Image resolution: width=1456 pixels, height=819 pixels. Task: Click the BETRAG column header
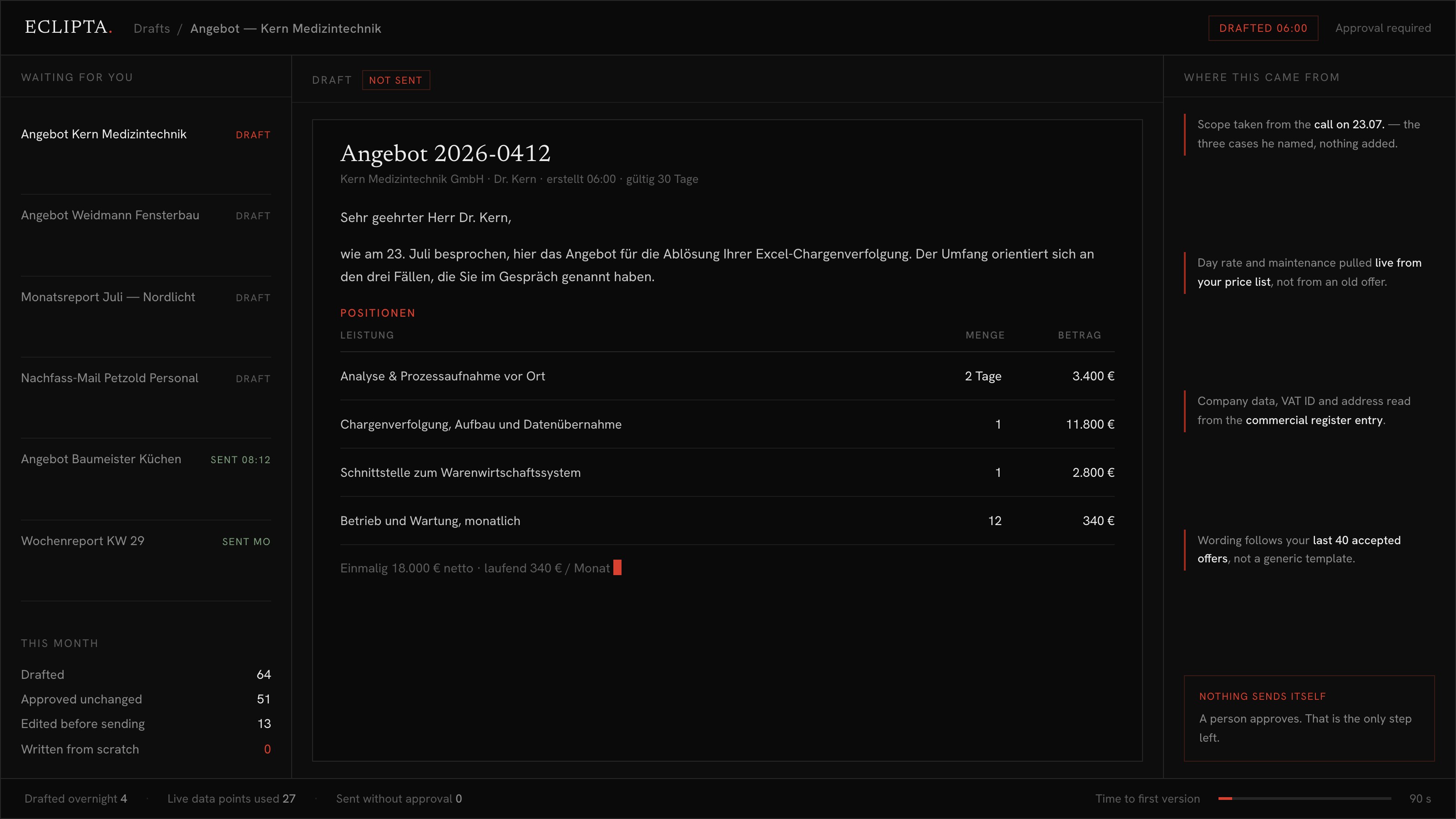[1080, 335]
